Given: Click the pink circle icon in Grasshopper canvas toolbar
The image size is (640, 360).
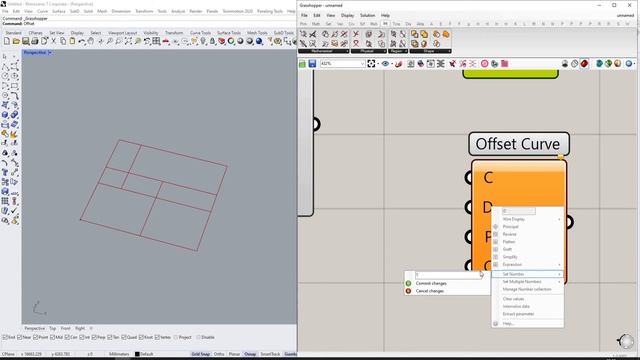Looking at the screenshot, I should (x=484, y=64).
